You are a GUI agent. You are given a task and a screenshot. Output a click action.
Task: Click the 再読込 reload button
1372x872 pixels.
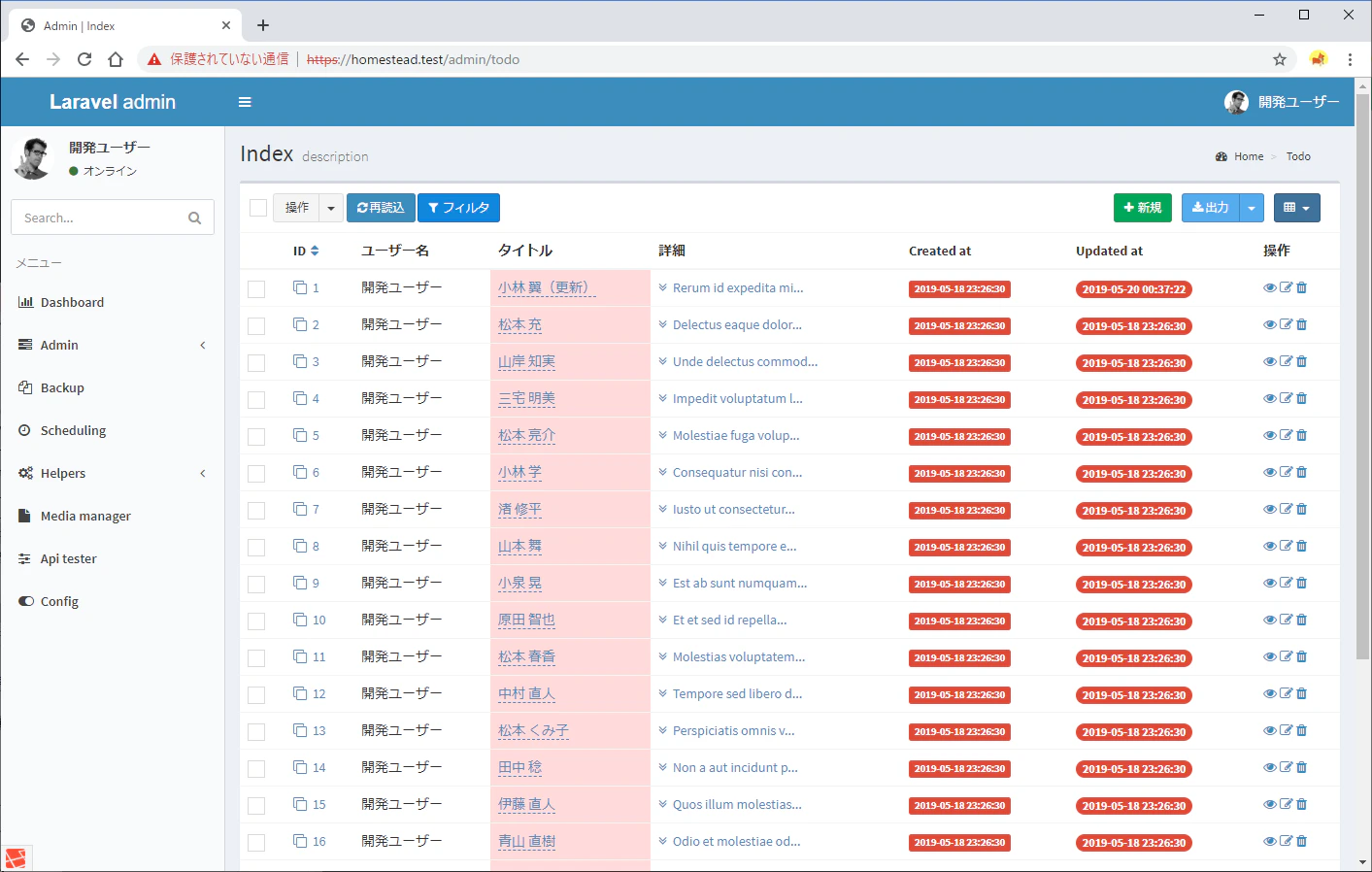(x=381, y=208)
